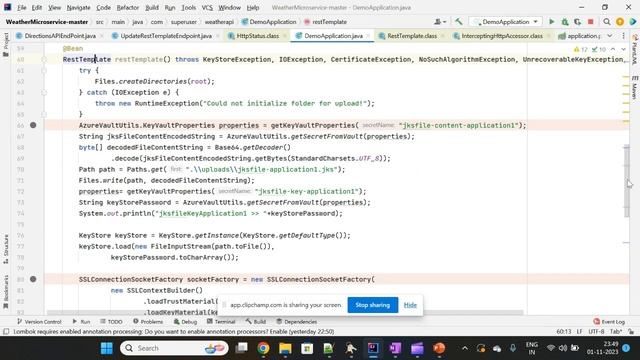Image resolution: width=640 pixels, height=360 pixels.
Task: Open the Bookmarks tool window sidebar
Action: 6,293
